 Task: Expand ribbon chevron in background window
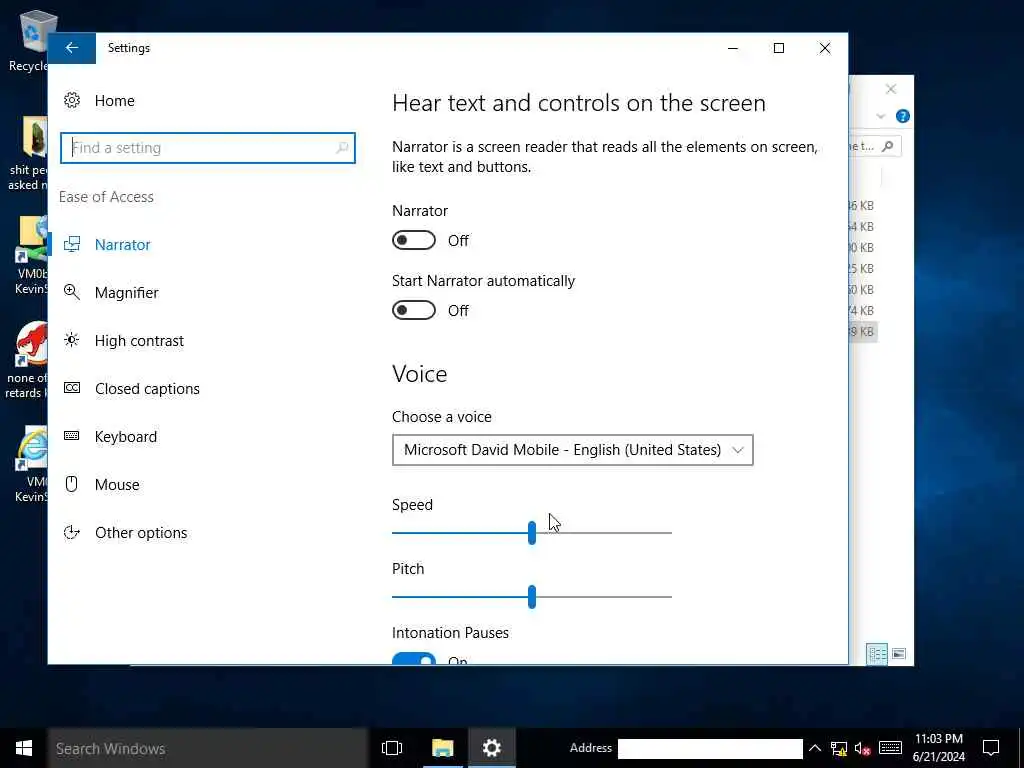click(880, 117)
